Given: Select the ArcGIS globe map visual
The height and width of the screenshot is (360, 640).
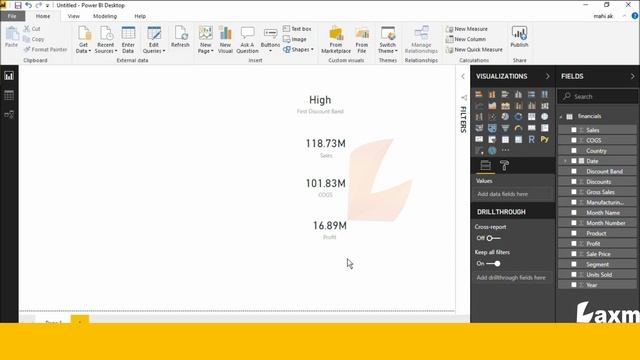Looking at the screenshot, I should click(492, 151).
